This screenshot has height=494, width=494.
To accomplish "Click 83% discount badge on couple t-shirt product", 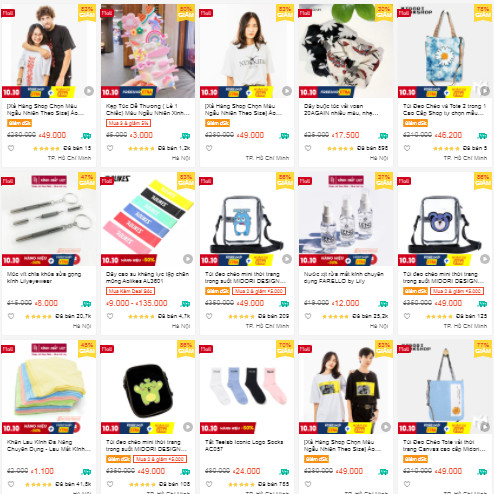I will [384, 349].
